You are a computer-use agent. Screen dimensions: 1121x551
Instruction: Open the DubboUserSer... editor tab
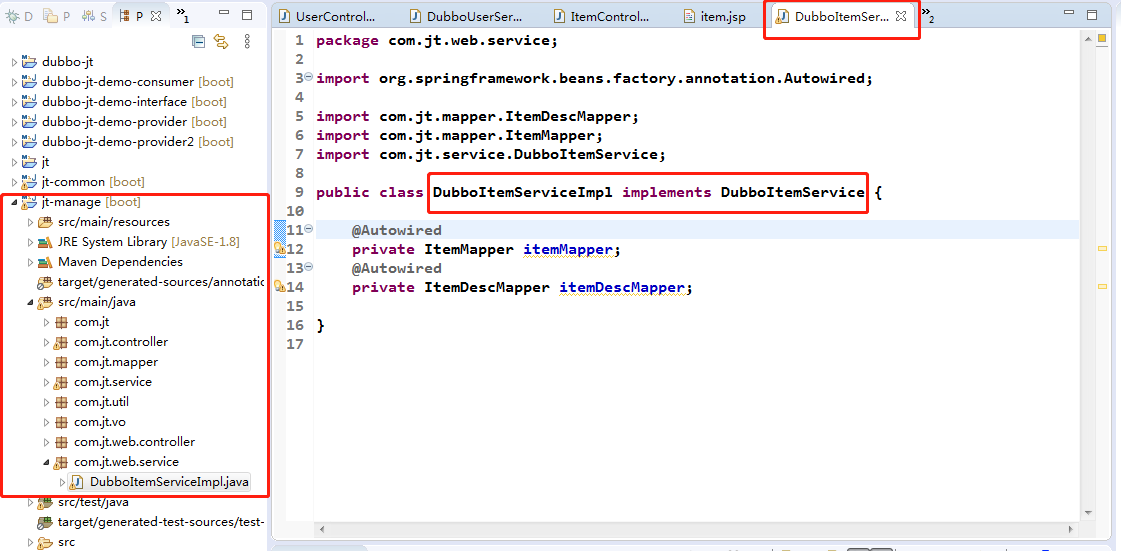pos(466,16)
